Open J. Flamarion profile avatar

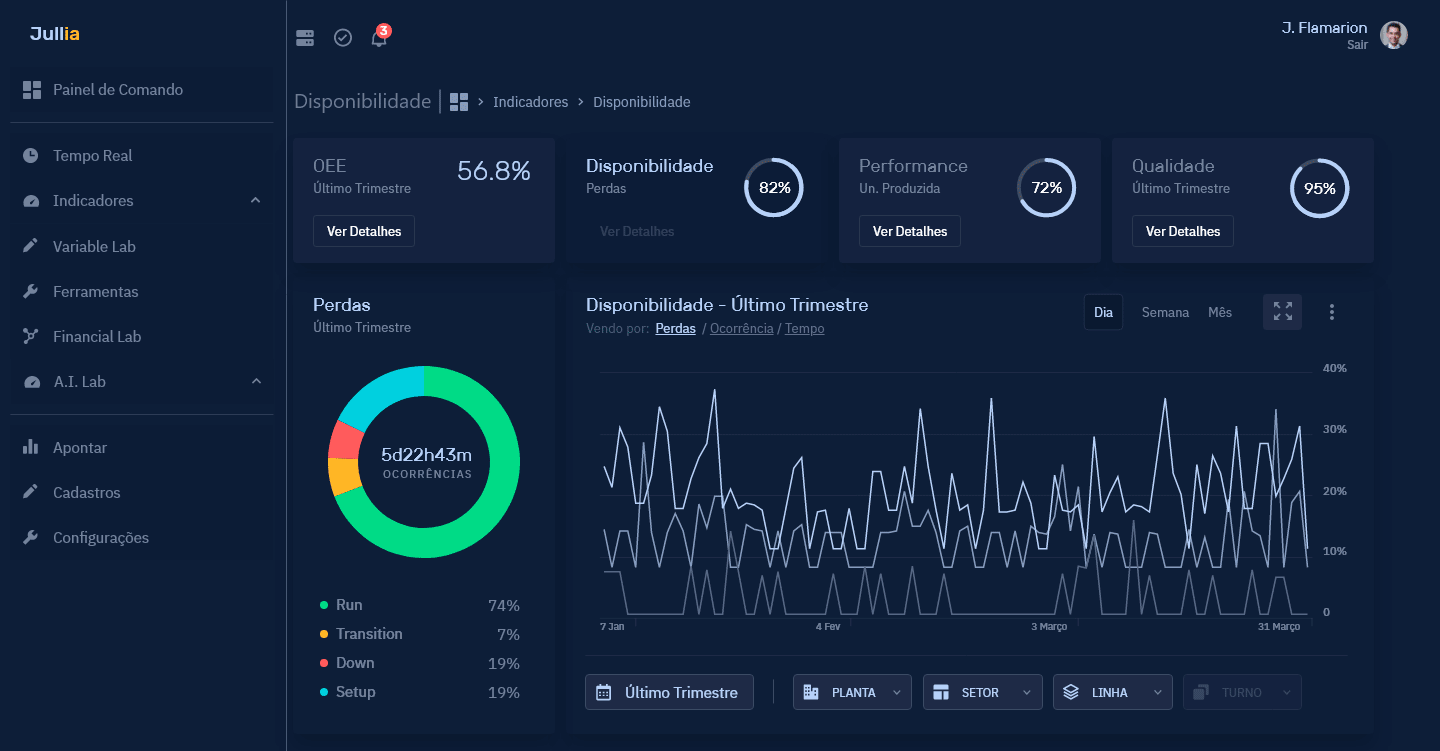(x=1393, y=35)
